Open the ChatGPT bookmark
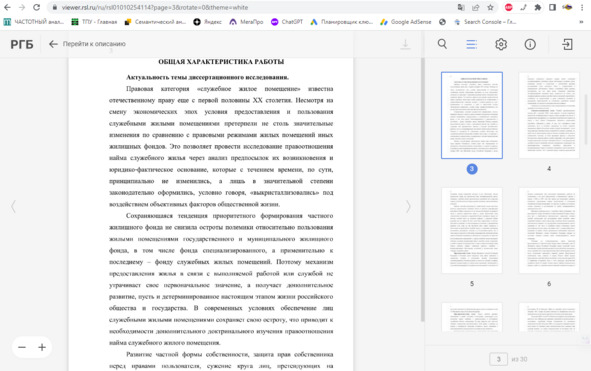 [x=287, y=22]
